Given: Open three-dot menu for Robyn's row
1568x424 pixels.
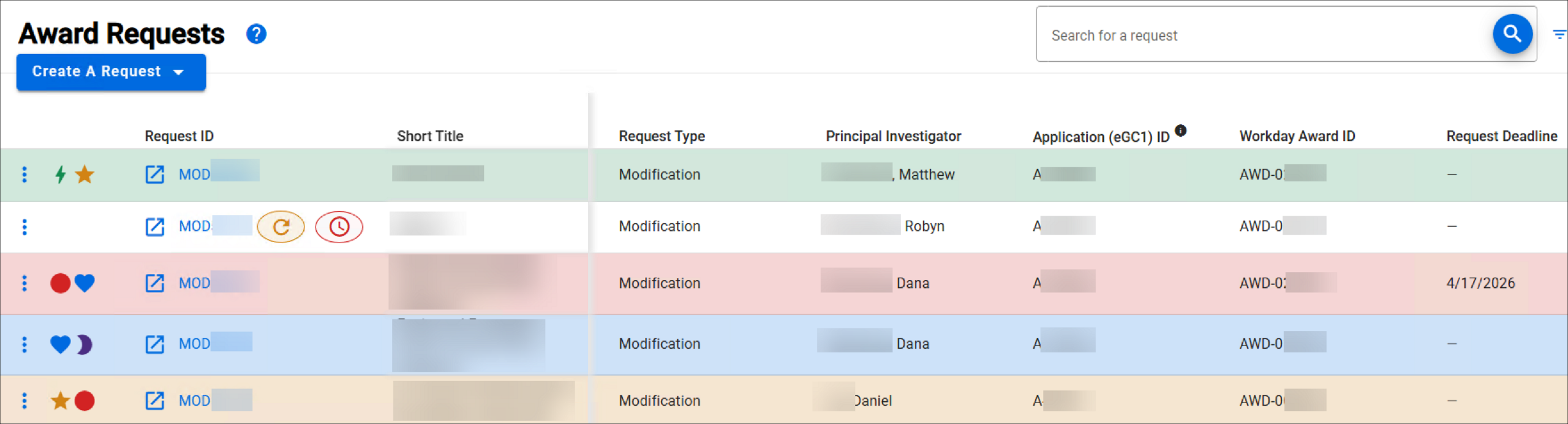Looking at the screenshot, I should 24,227.
